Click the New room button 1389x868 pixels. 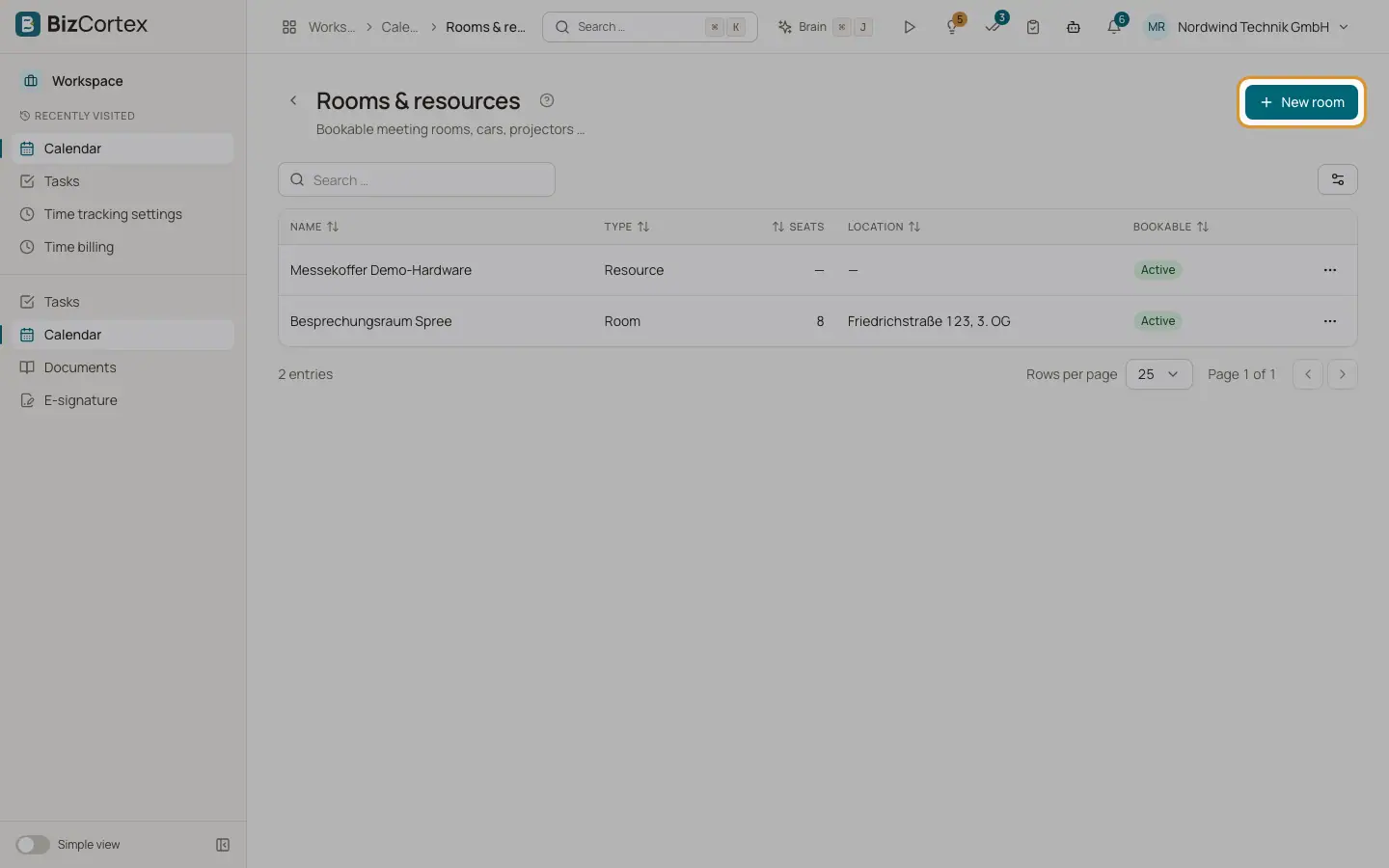1301,102
